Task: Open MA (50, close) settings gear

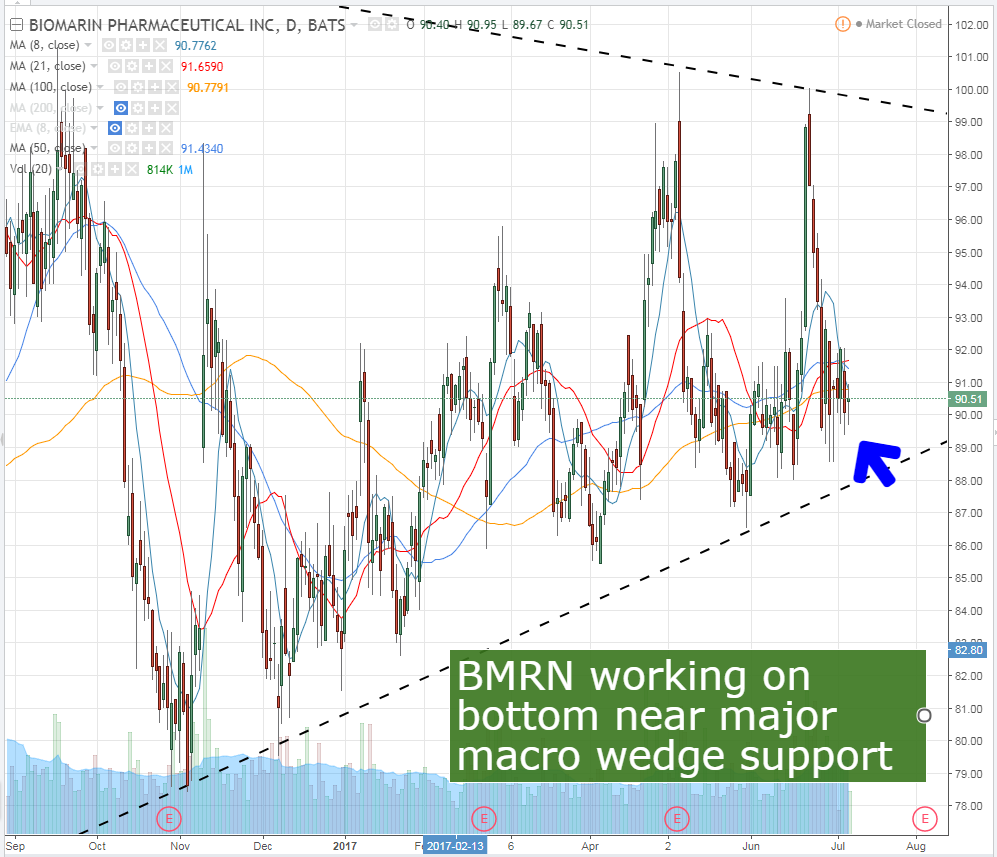Action: 132,148
